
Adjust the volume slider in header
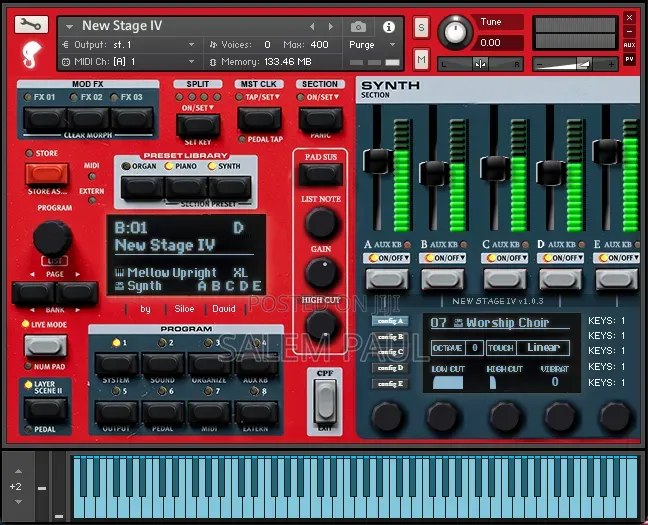point(575,64)
